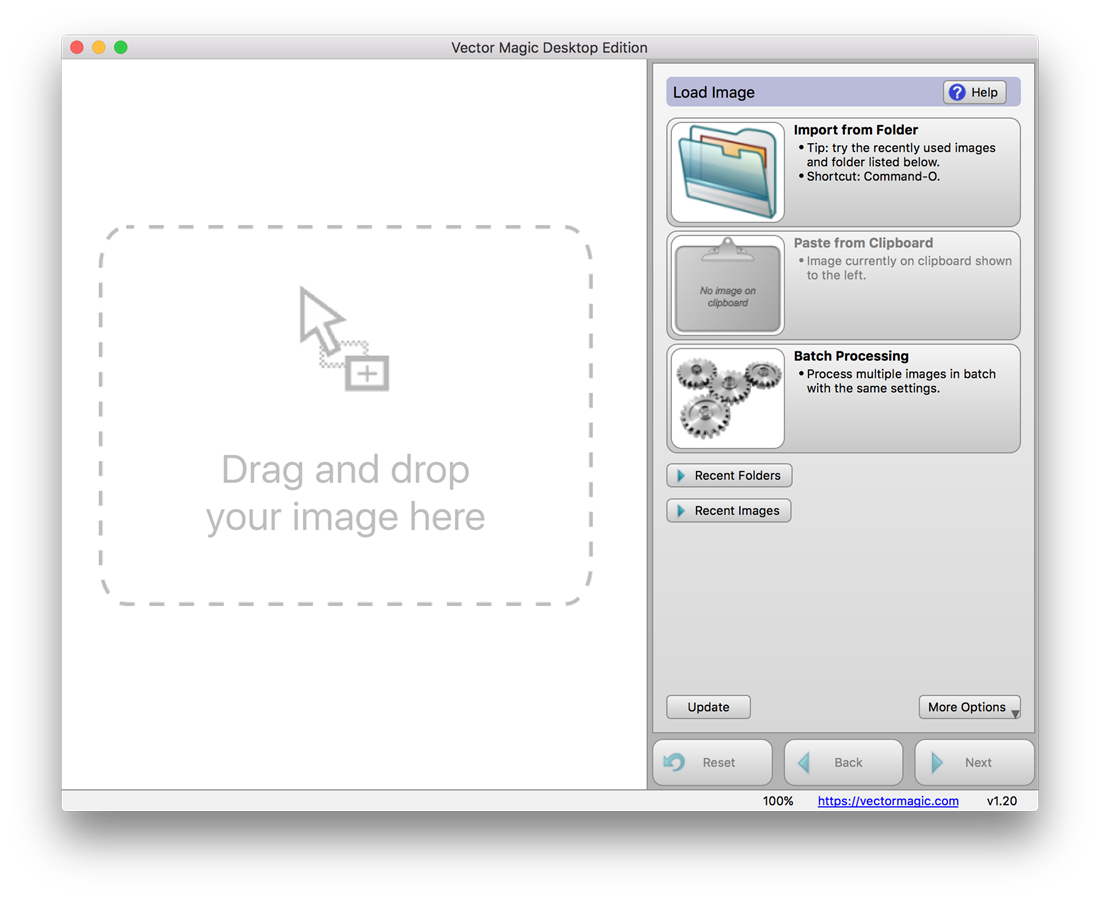Viewport: 1100px width, 899px height.
Task: Expand the Recent Images section
Action: tap(728, 510)
